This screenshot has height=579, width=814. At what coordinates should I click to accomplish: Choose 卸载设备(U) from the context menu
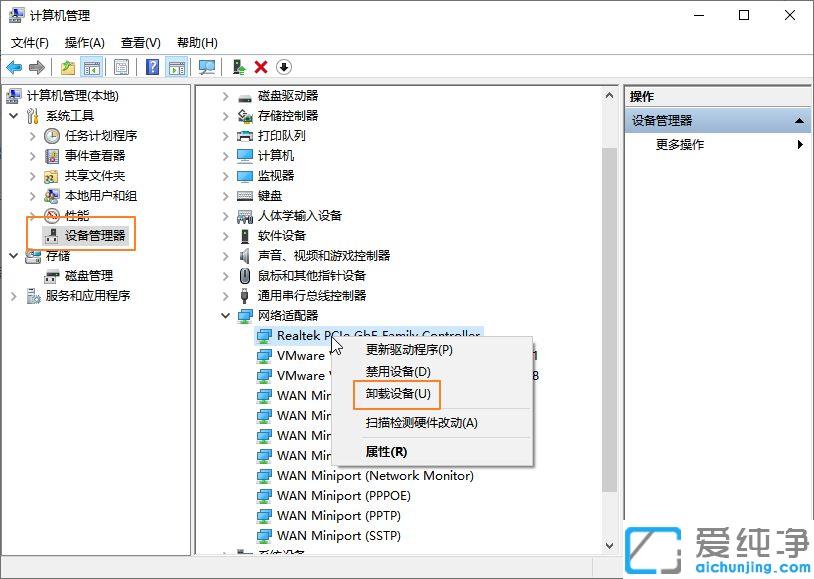click(x=397, y=394)
